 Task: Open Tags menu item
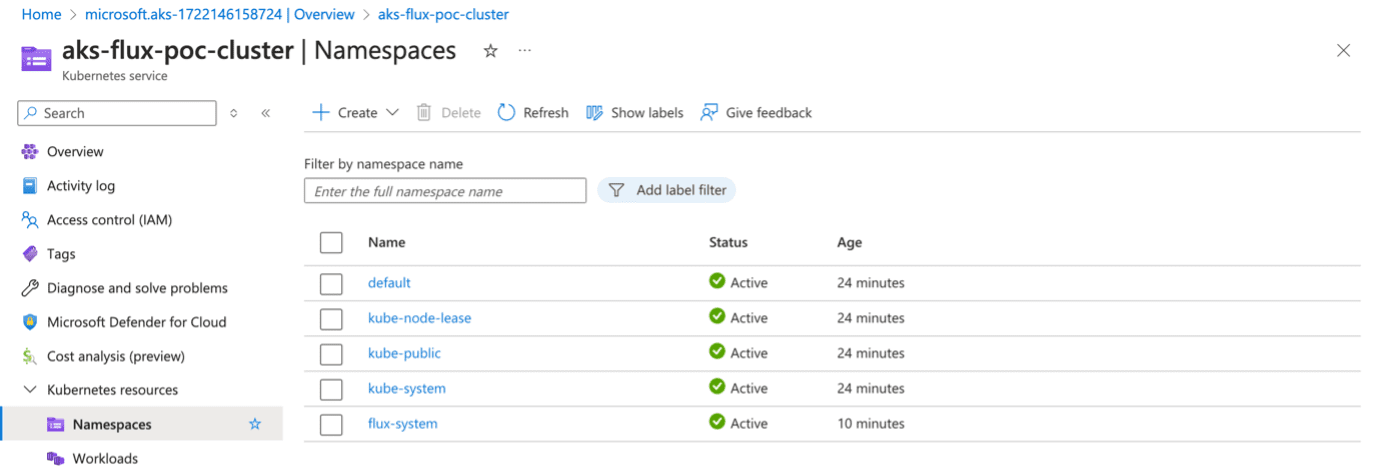[x=61, y=254]
